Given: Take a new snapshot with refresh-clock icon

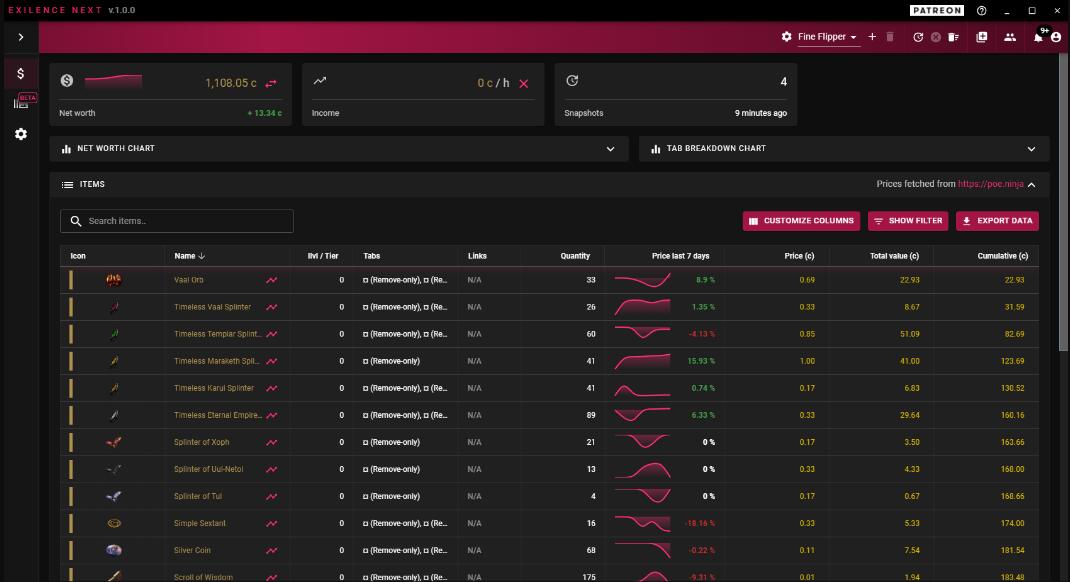Looking at the screenshot, I should (918, 37).
